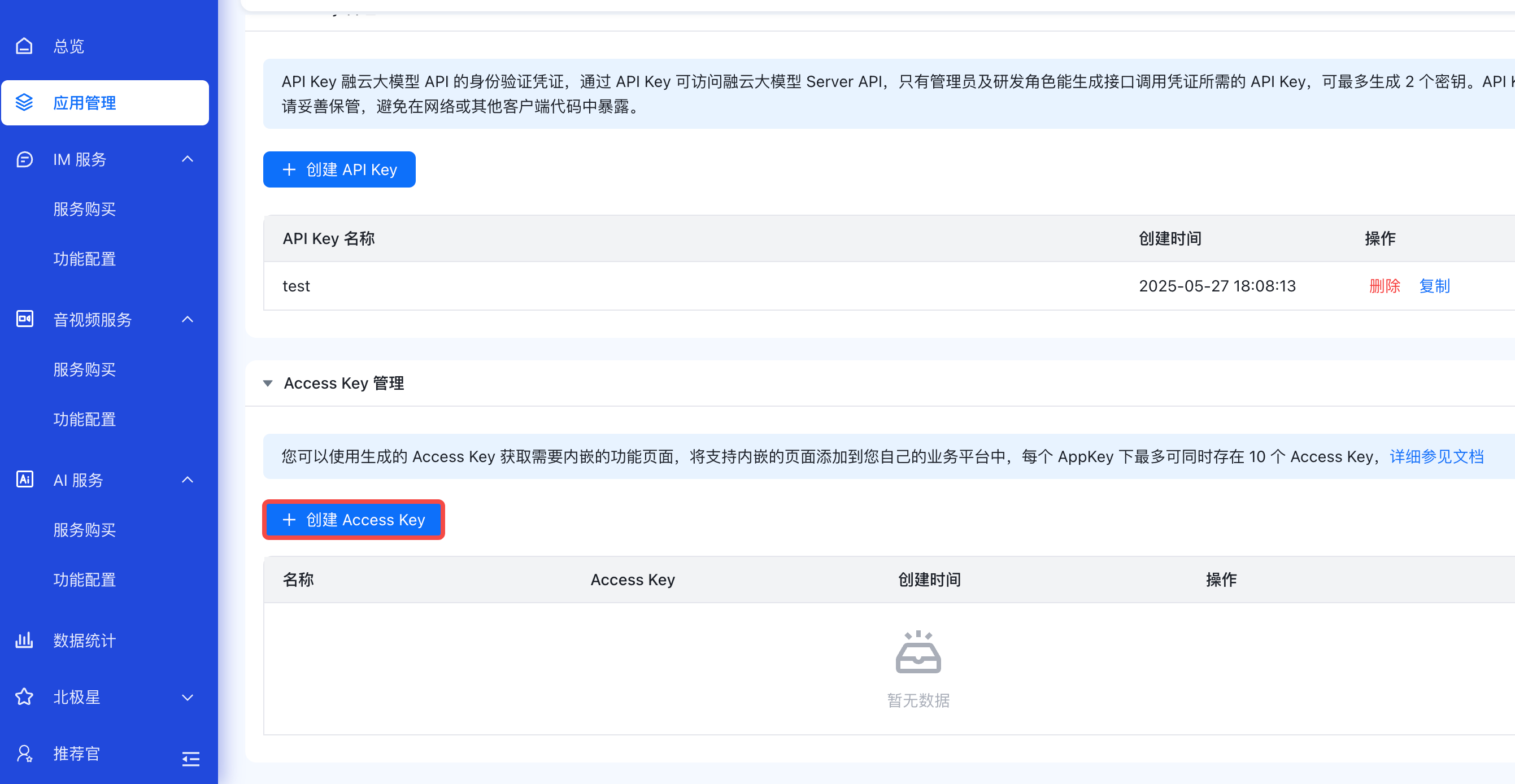Click the AI service icon
1515x784 pixels.
click(x=24, y=480)
